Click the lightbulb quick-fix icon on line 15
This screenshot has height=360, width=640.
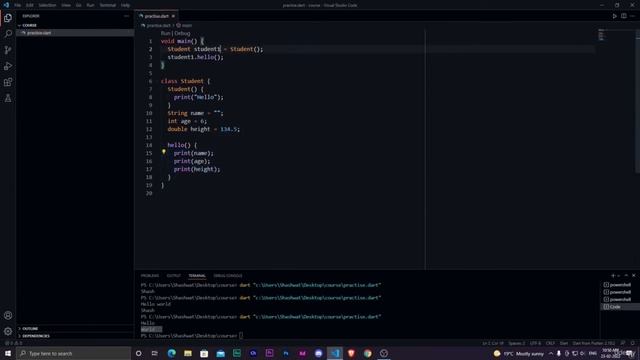click(x=164, y=151)
